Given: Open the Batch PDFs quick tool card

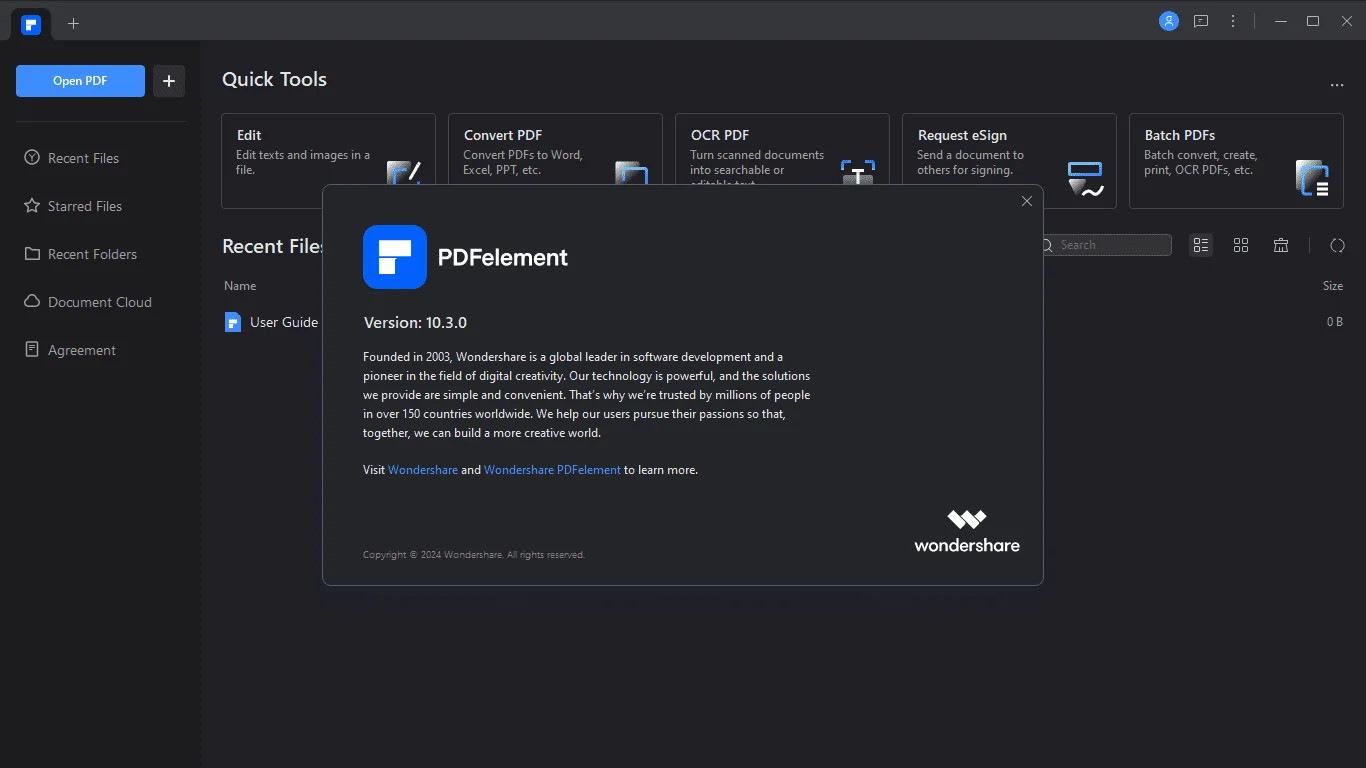Looking at the screenshot, I should (x=1236, y=161).
